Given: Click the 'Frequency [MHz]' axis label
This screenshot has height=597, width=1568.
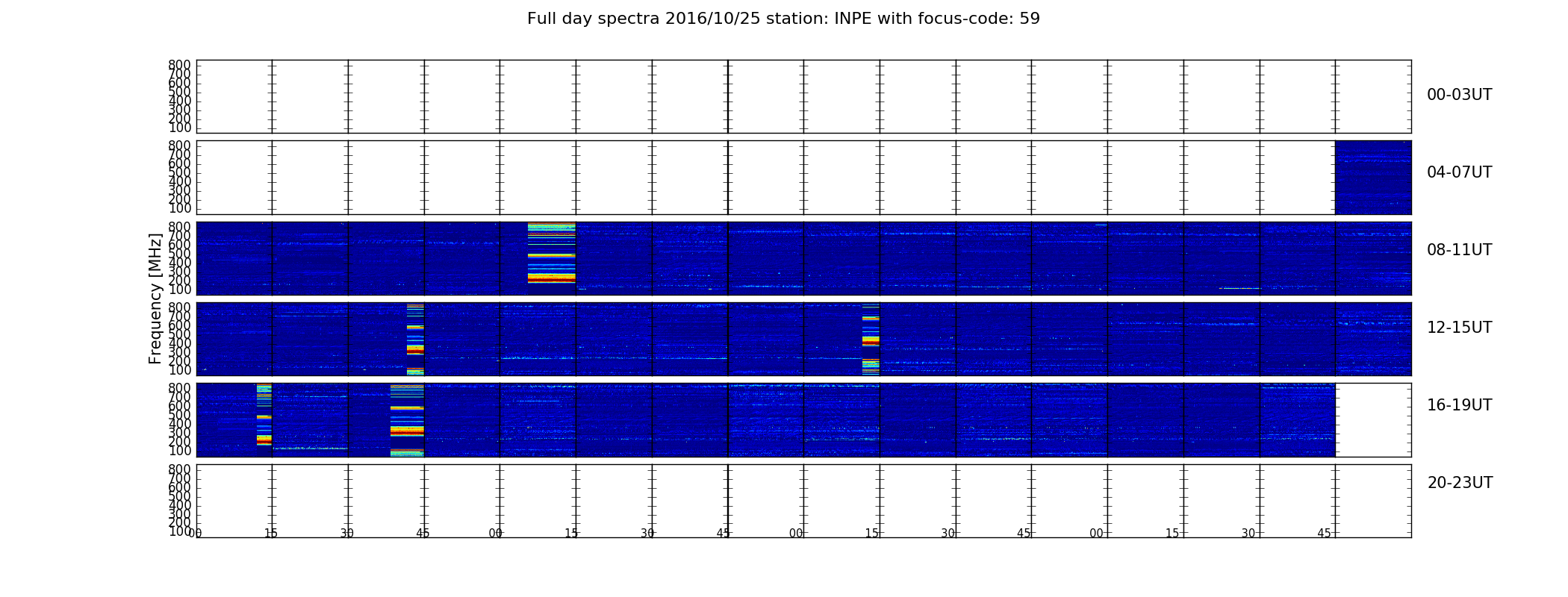Looking at the screenshot, I should tap(155, 298).
